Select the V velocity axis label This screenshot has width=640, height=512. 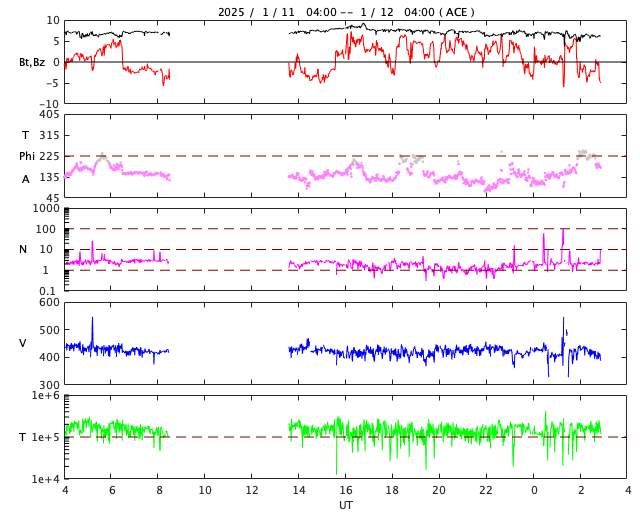coord(23,343)
